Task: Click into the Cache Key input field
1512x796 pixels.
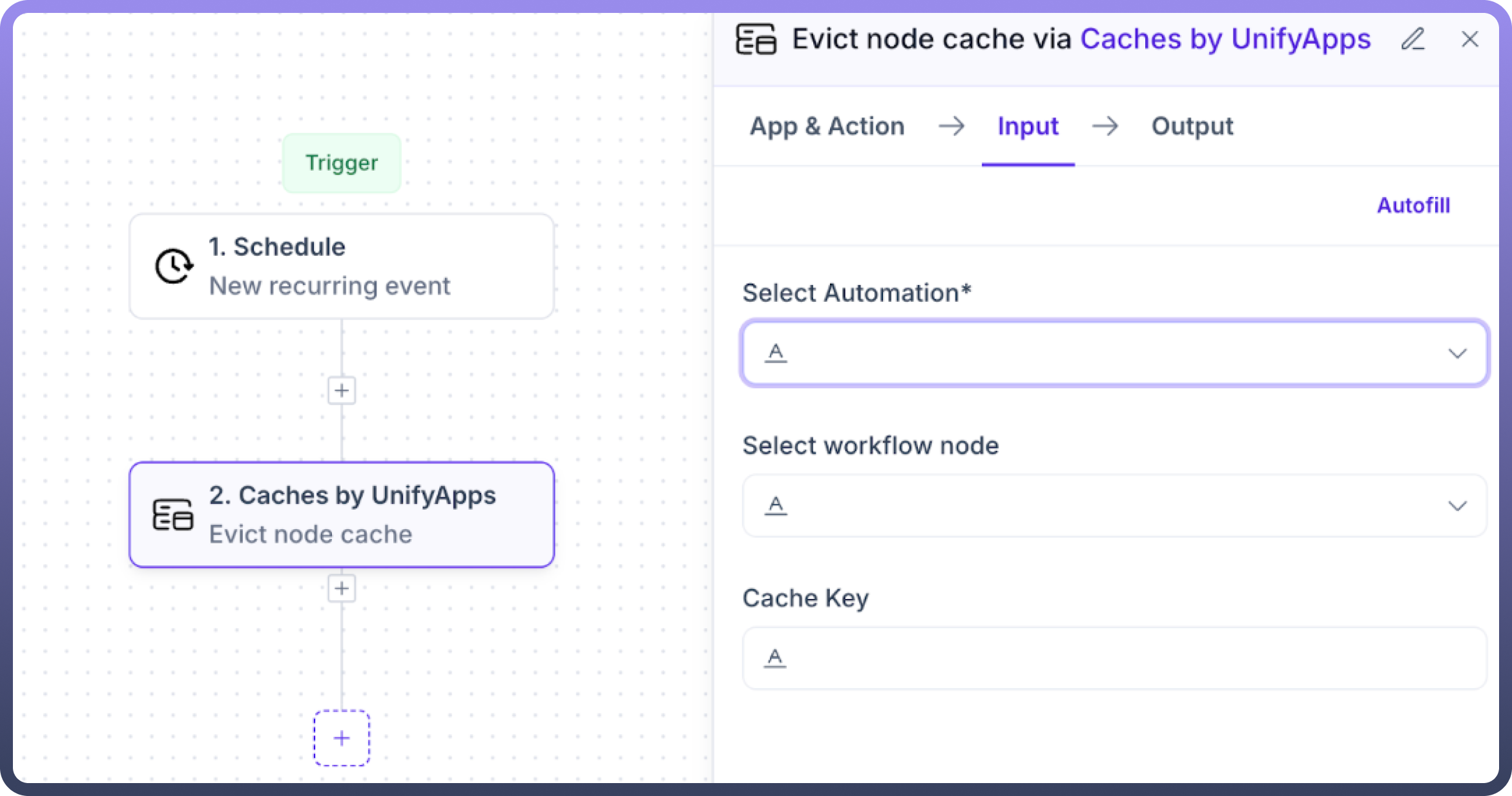Action: point(1124,658)
